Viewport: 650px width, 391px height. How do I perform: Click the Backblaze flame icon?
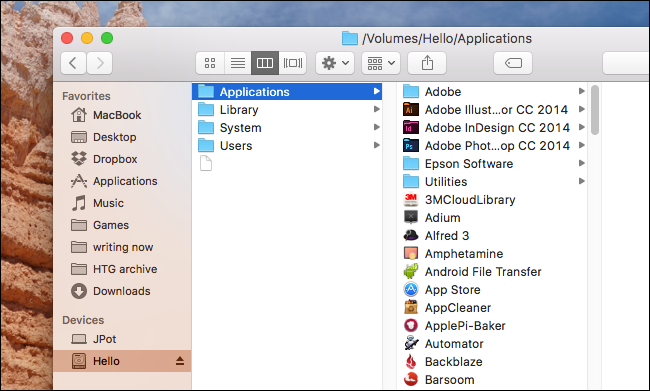click(411, 362)
